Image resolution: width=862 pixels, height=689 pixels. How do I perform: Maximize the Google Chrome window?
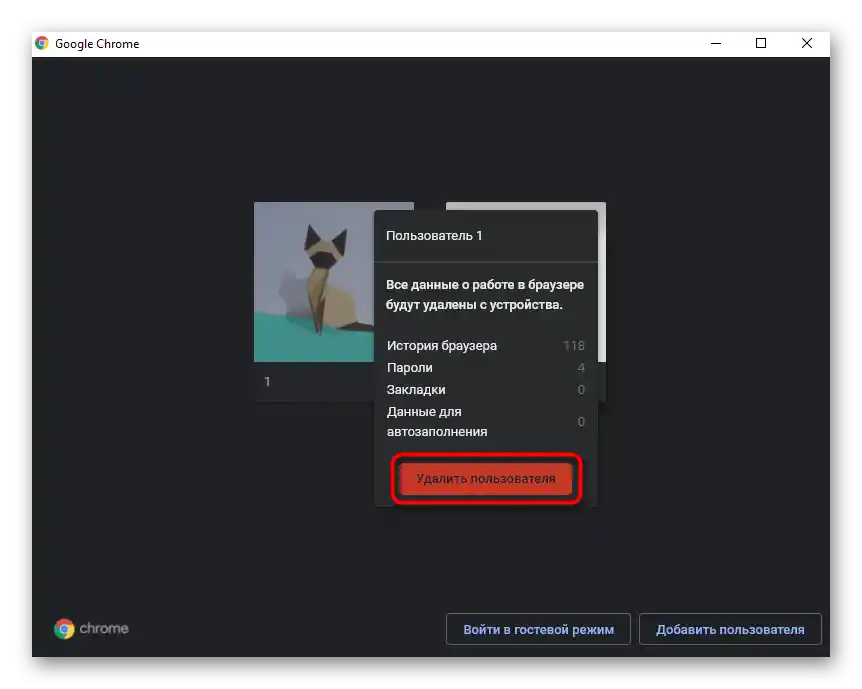[x=761, y=43]
